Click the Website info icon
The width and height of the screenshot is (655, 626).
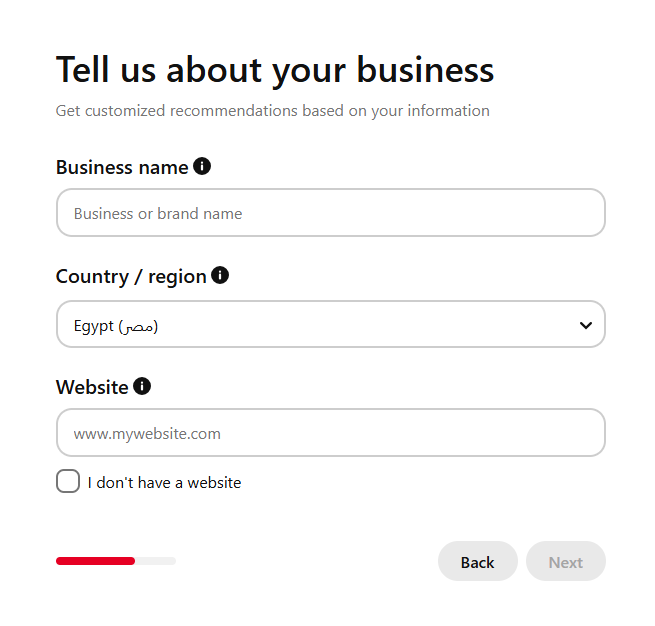(142, 386)
